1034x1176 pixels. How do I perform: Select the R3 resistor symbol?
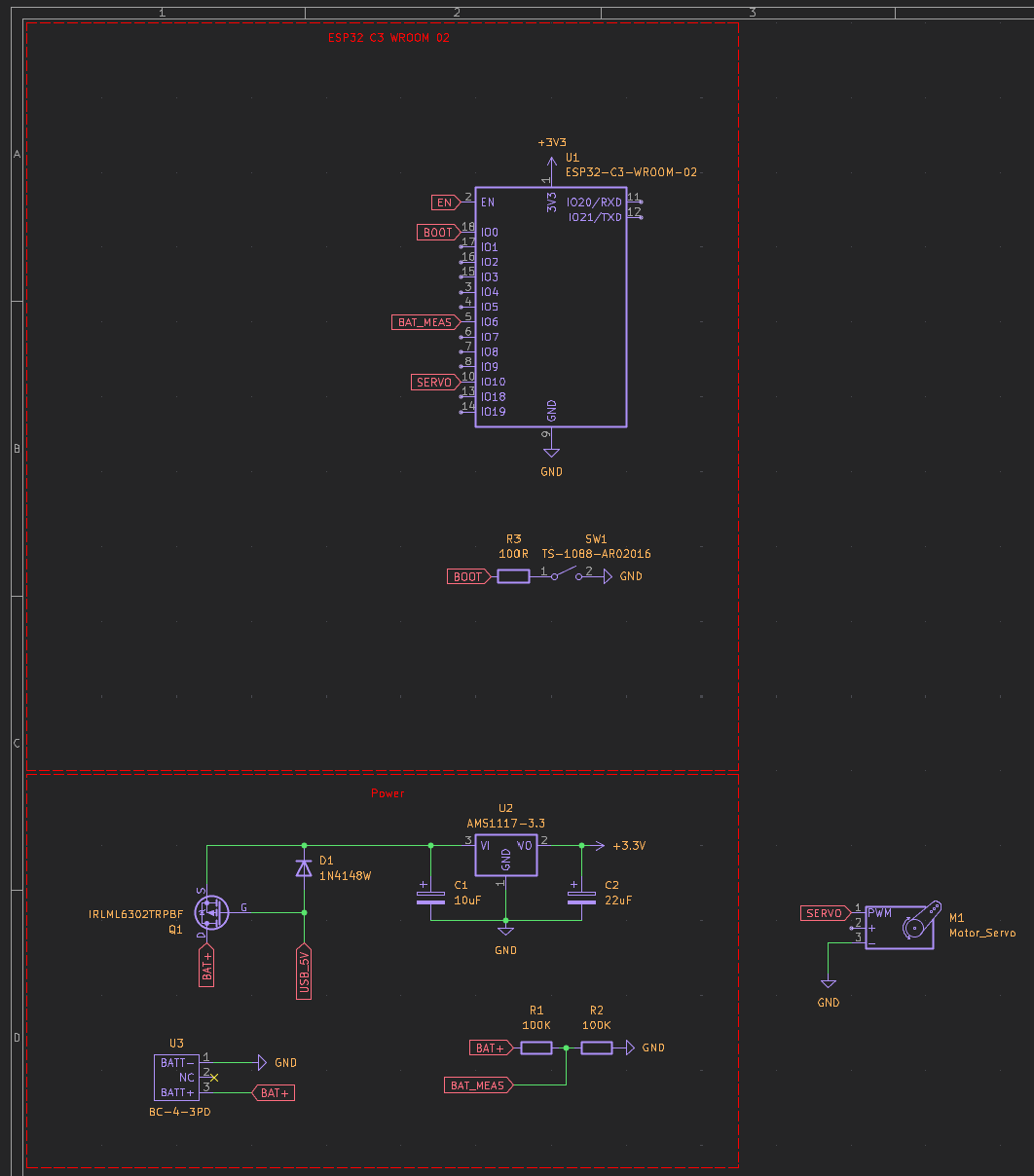[x=513, y=576]
